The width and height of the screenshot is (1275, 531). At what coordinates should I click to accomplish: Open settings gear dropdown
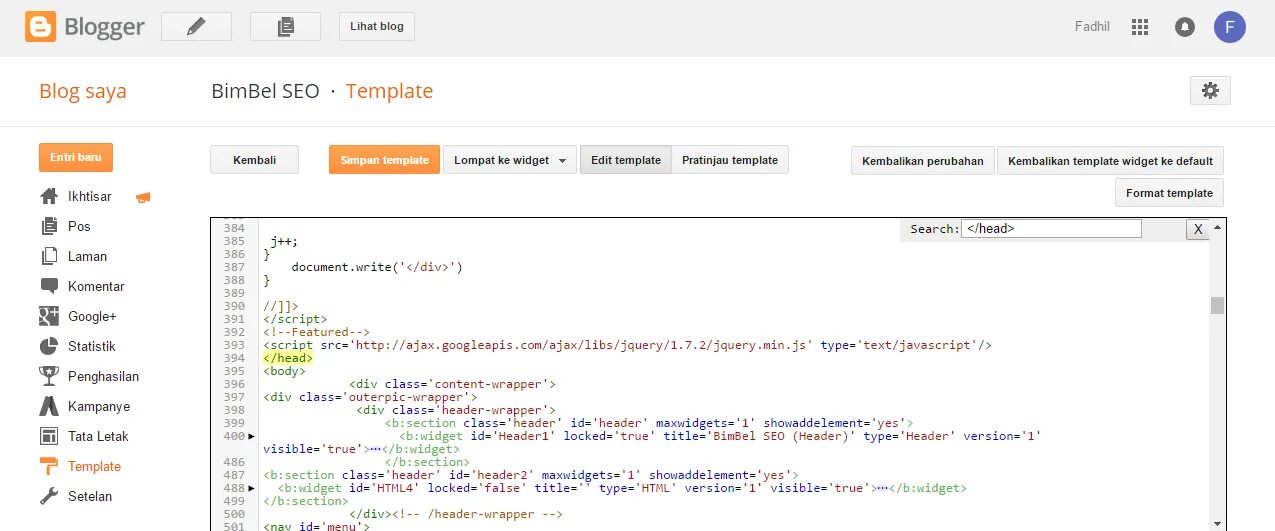coord(1210,90)
